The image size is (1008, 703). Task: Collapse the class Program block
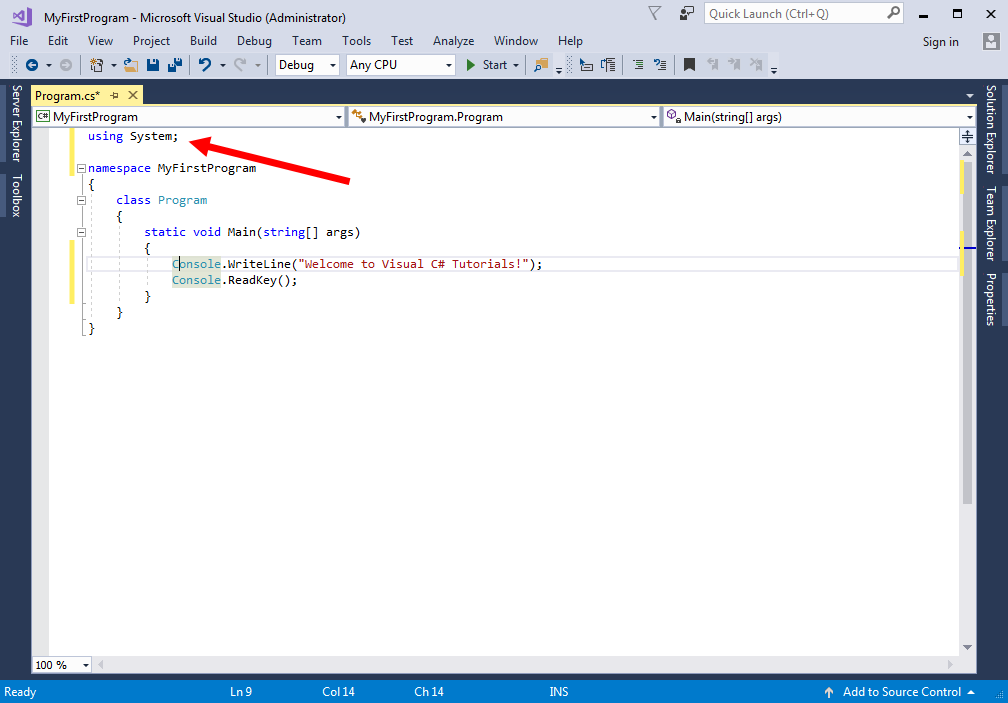coord(81,200)
